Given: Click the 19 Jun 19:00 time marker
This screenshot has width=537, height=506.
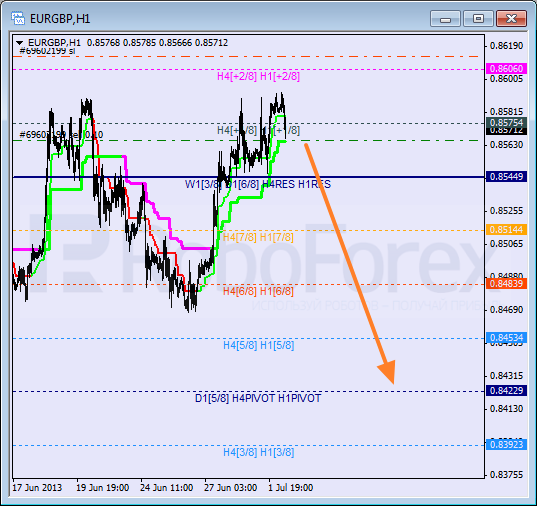Looking at the screenshot, I should 103,488.
